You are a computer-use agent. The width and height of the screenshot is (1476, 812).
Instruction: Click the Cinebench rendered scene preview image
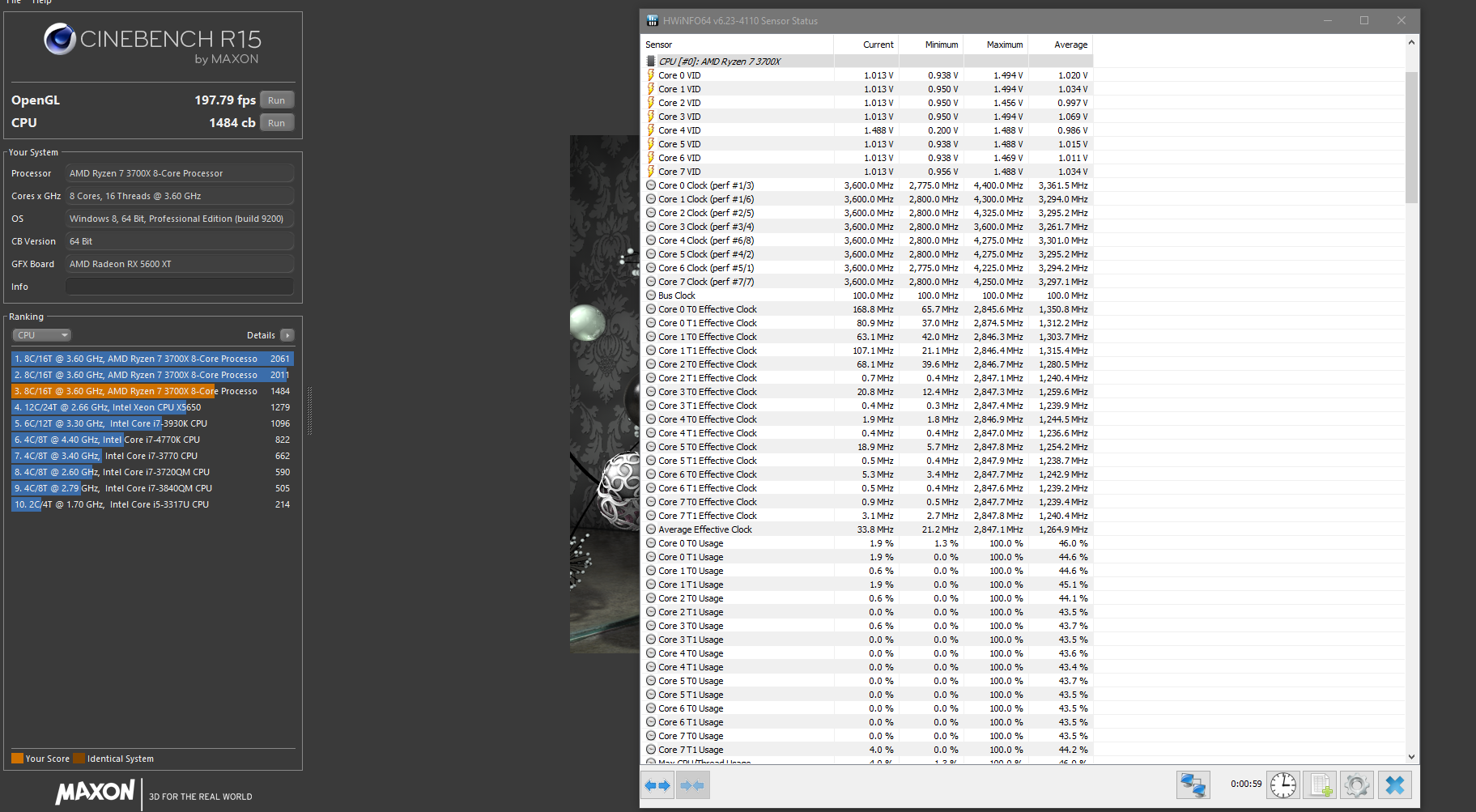[x=605, y=394]
